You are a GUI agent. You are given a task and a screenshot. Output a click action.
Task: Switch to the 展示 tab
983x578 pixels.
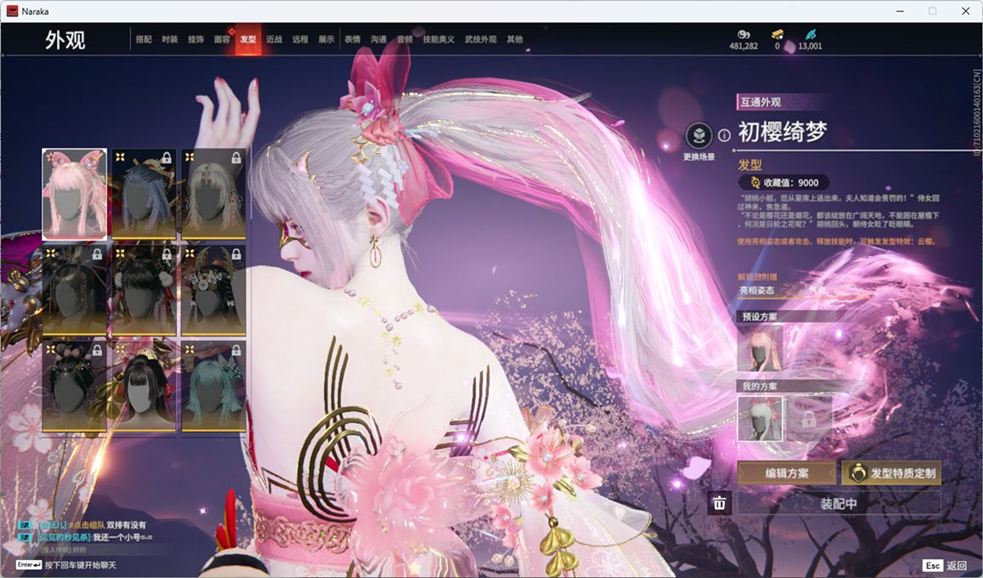point(326,39)
